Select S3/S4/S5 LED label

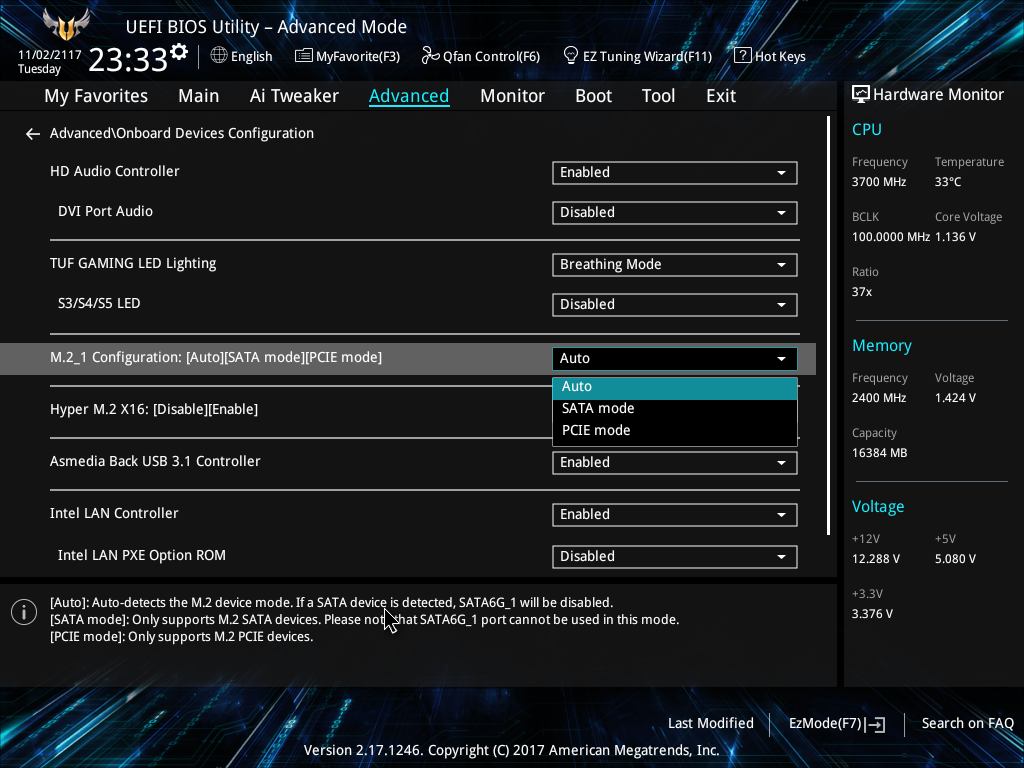99,304
